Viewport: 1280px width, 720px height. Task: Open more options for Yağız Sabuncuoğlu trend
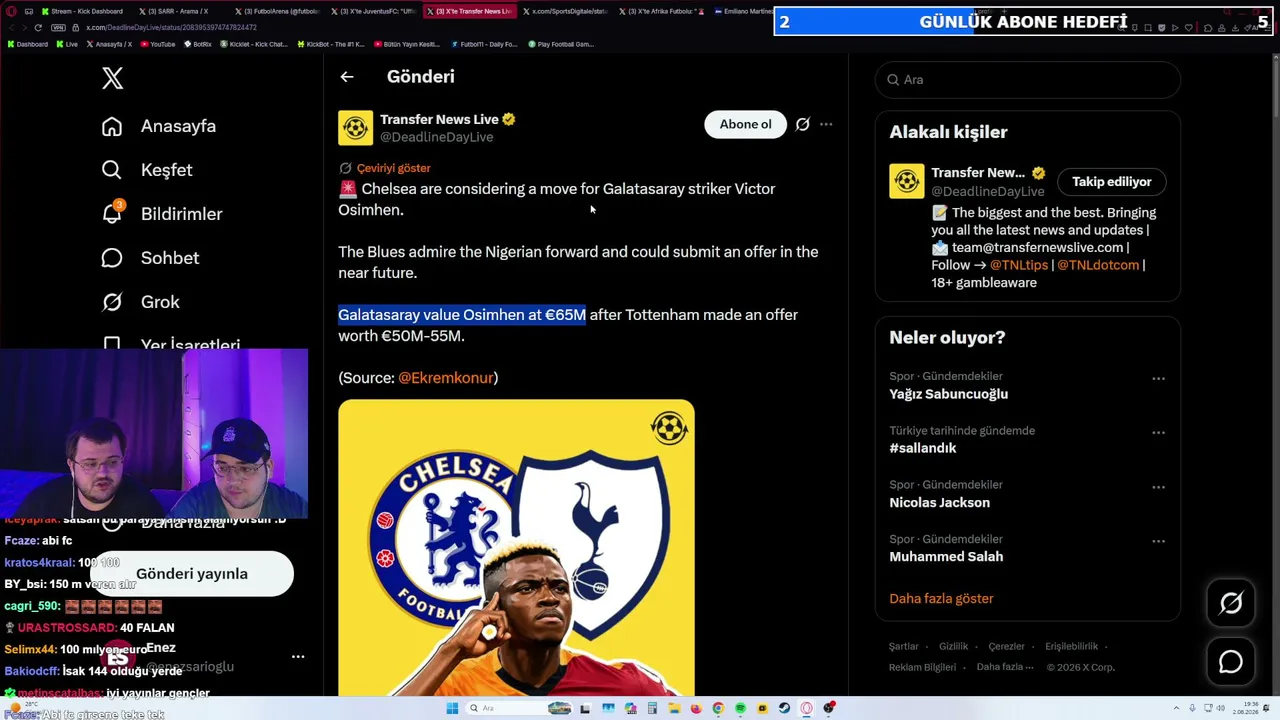point(1158,379)
